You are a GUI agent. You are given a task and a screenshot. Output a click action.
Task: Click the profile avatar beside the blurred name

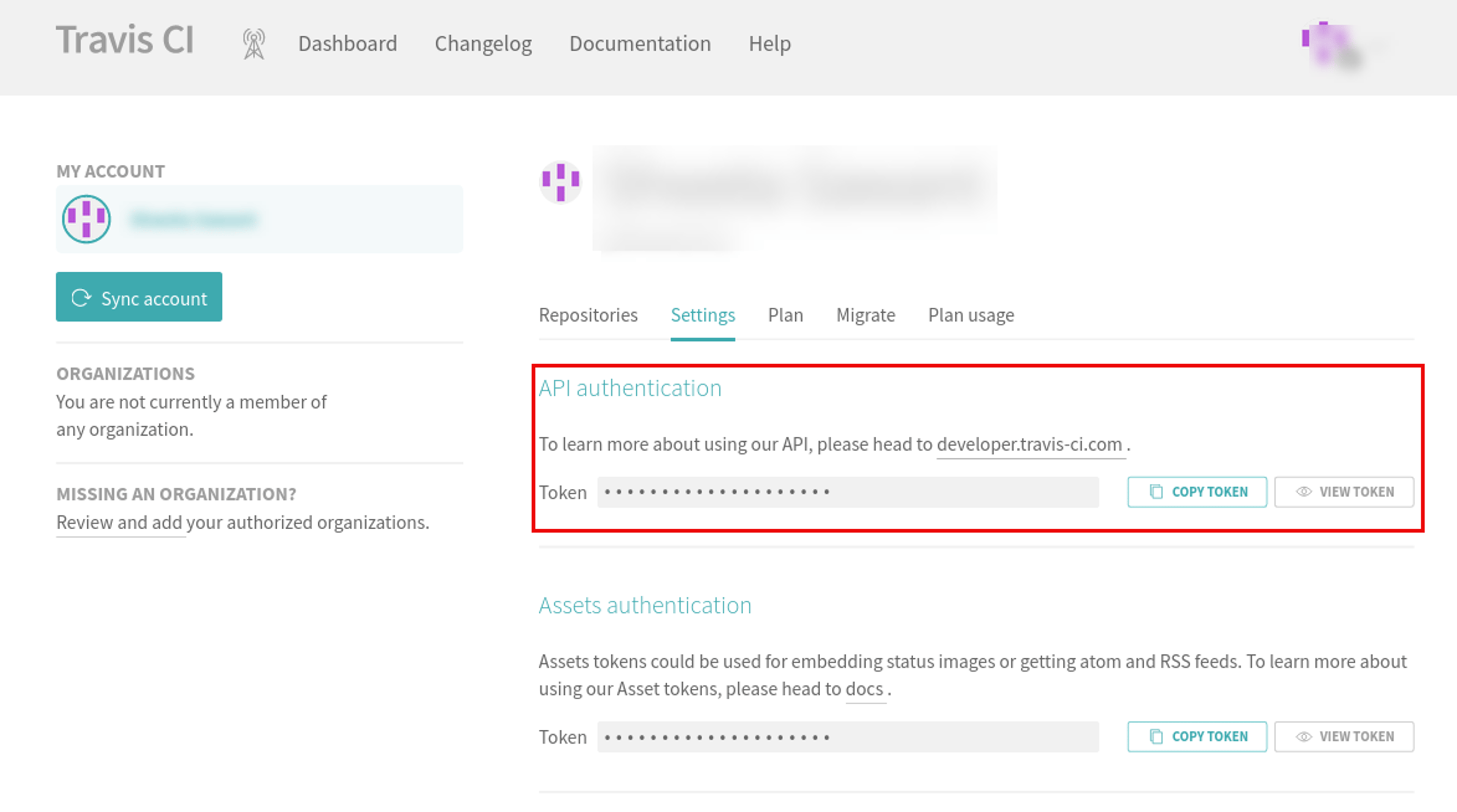point(560,181)
